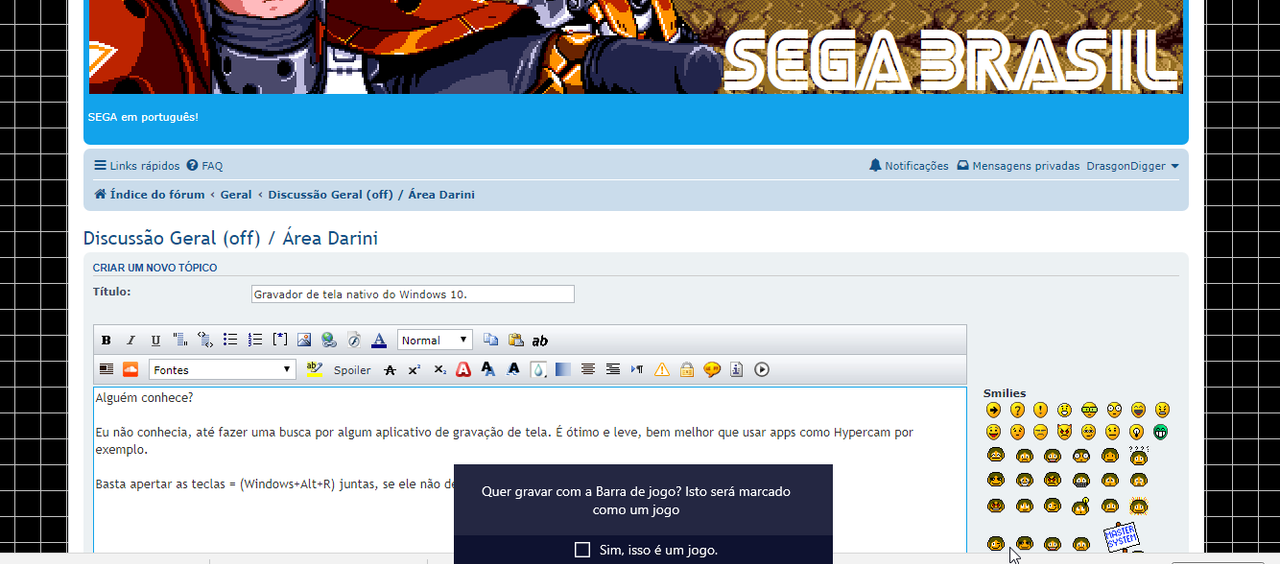The image size is (1280, 564).
Task: Open Discussão Geral (off) / Área Darini breadcrumb
Action: 371,194
